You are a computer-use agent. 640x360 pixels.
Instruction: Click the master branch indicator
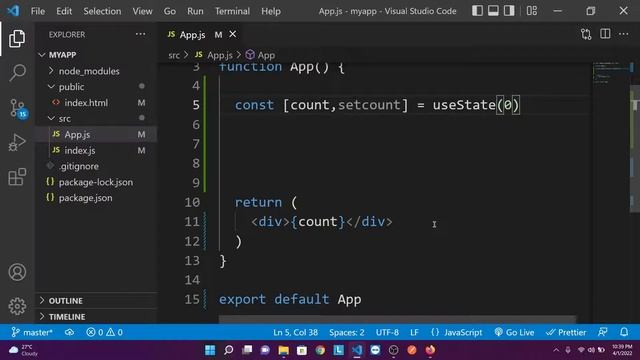(32, 332)
